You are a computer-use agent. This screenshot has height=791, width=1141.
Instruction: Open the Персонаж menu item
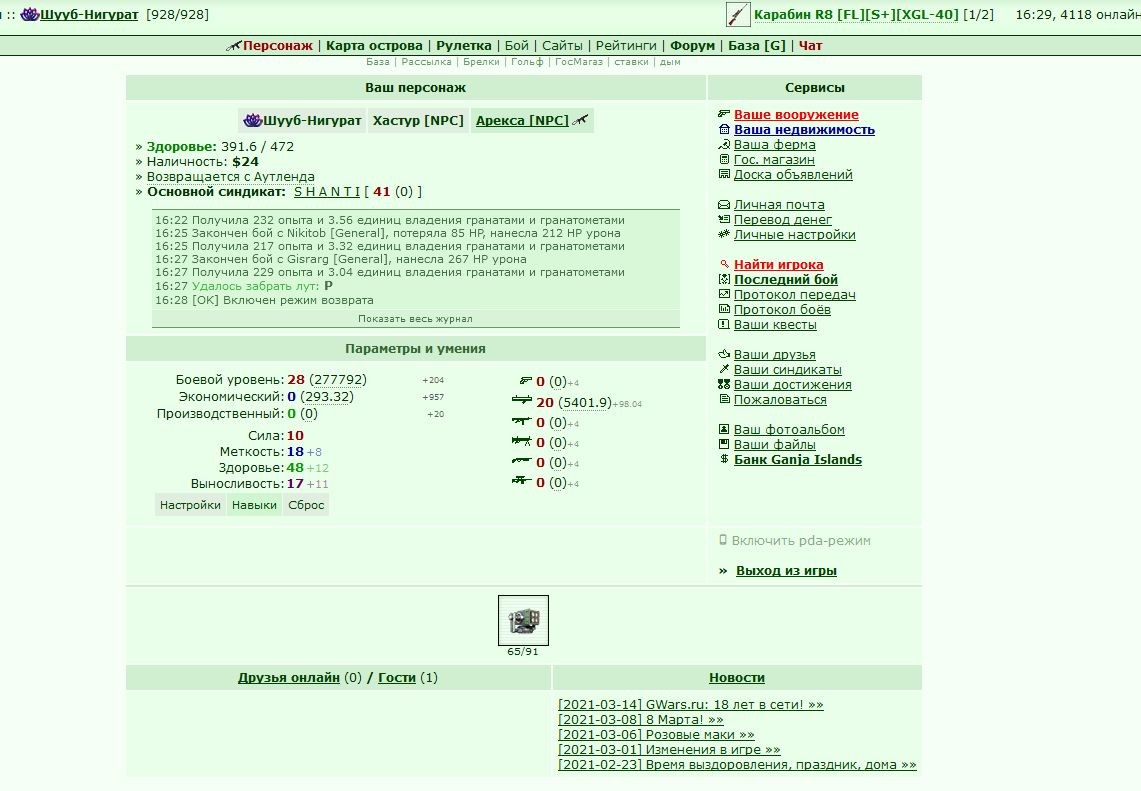tap(277, 45)
